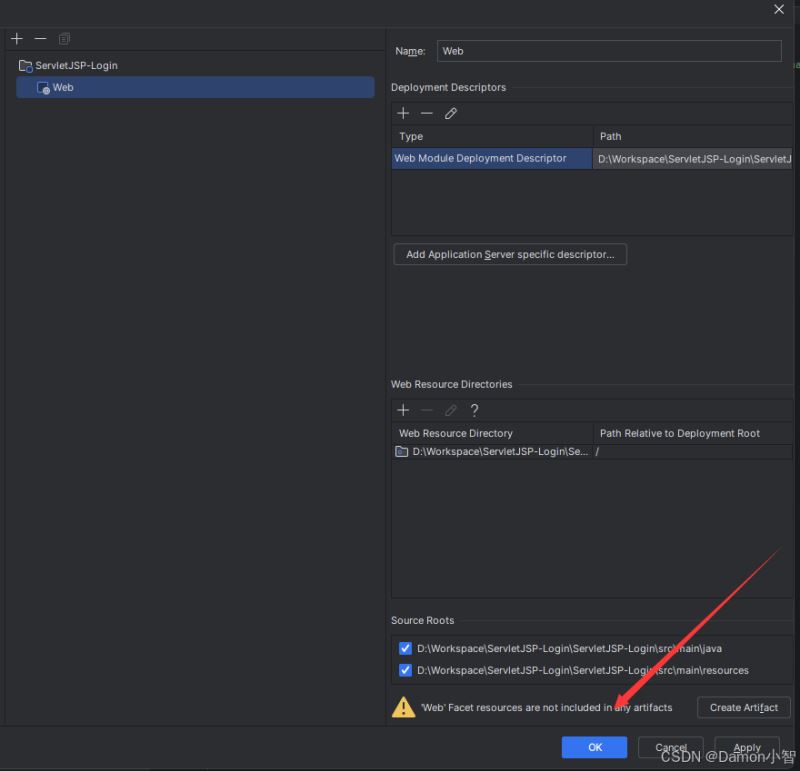Click Add Application Server specific descriptor button

[510, 254]
